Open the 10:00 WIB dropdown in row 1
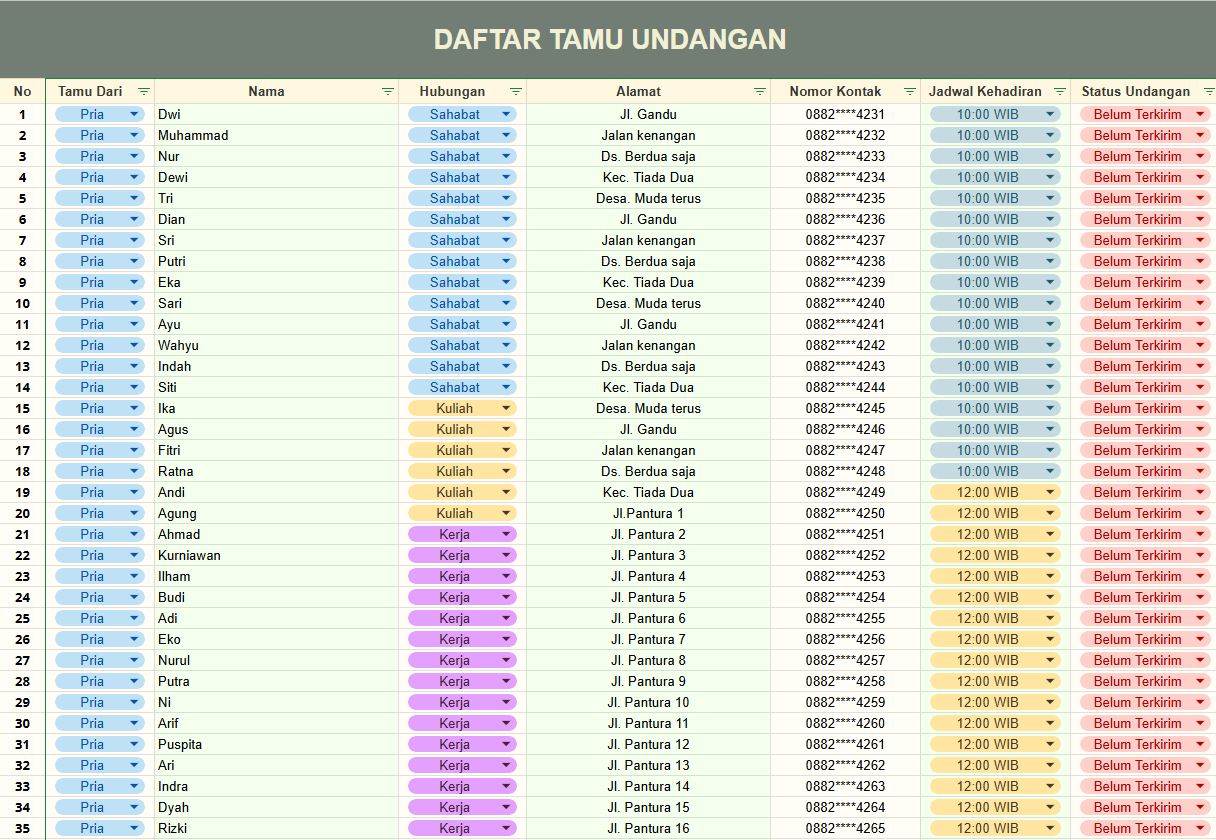The height and width of the screenshot is (840, 1216). [1050, 114]
